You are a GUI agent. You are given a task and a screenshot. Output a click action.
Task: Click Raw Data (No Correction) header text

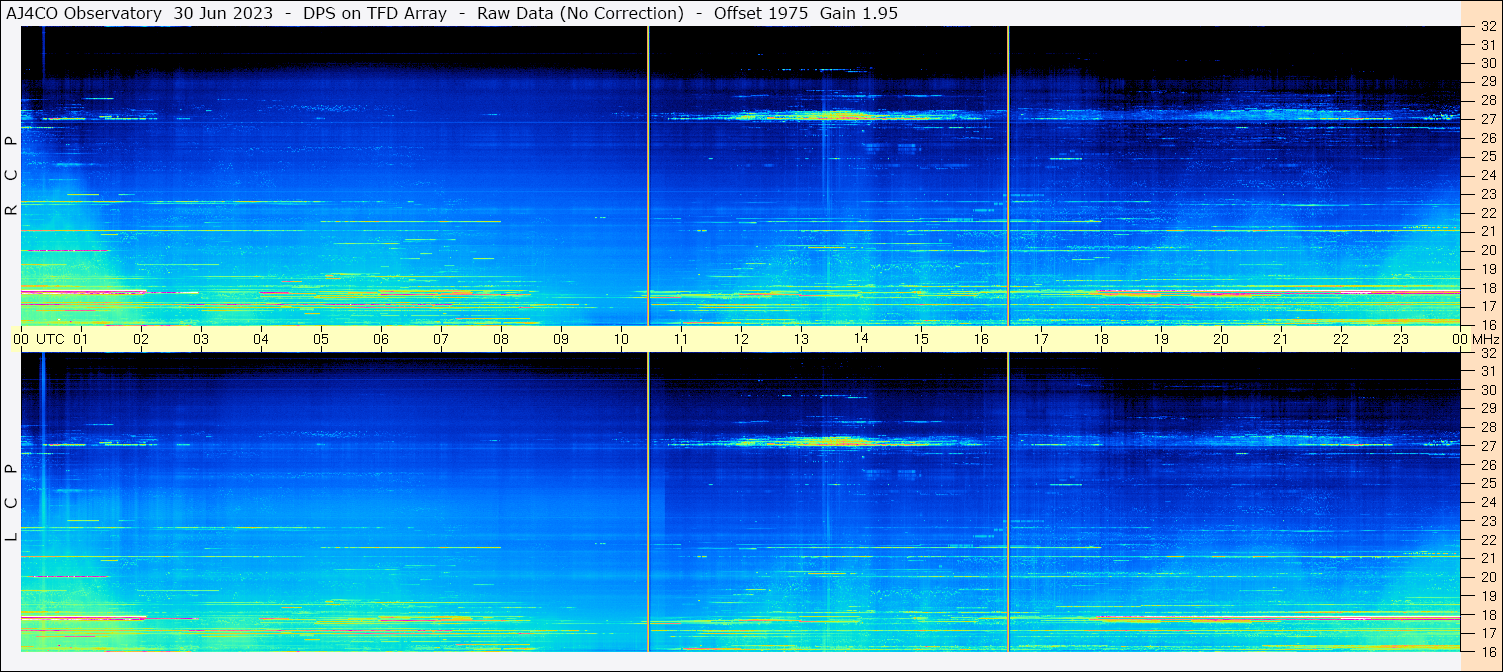[580, 13]
